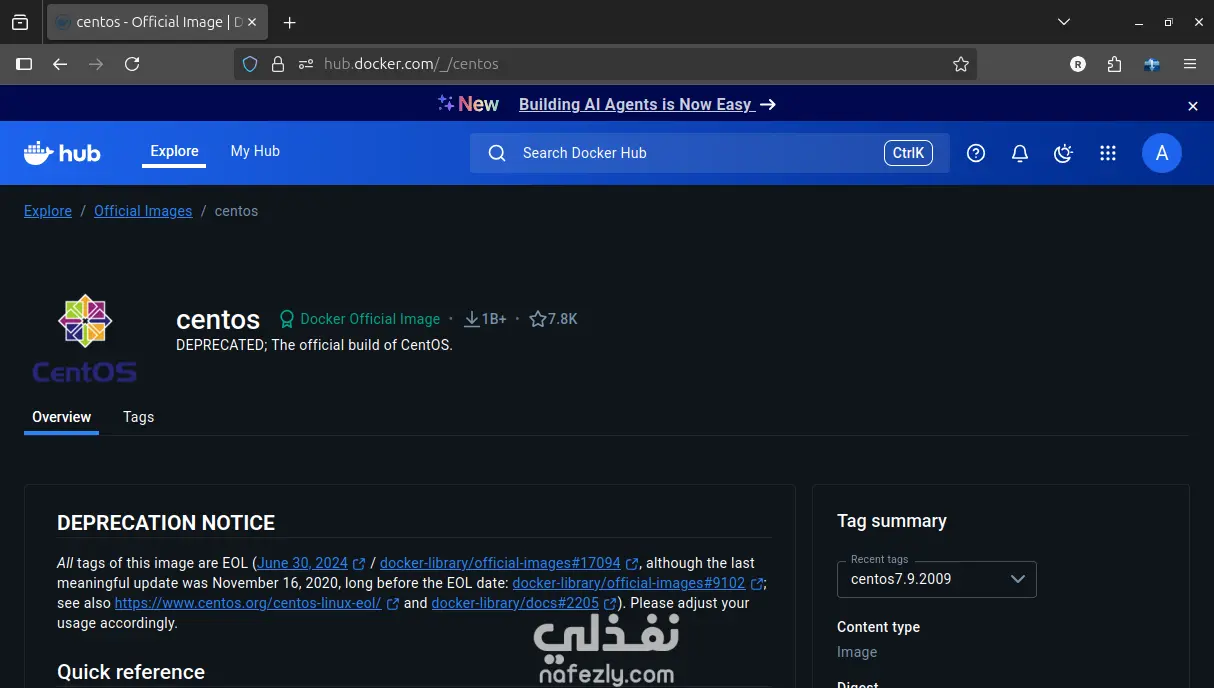Image resolution: width=1214 pixels, height=688 pixels.
Task: Go to the My Hub menu item
Action: 255,151
